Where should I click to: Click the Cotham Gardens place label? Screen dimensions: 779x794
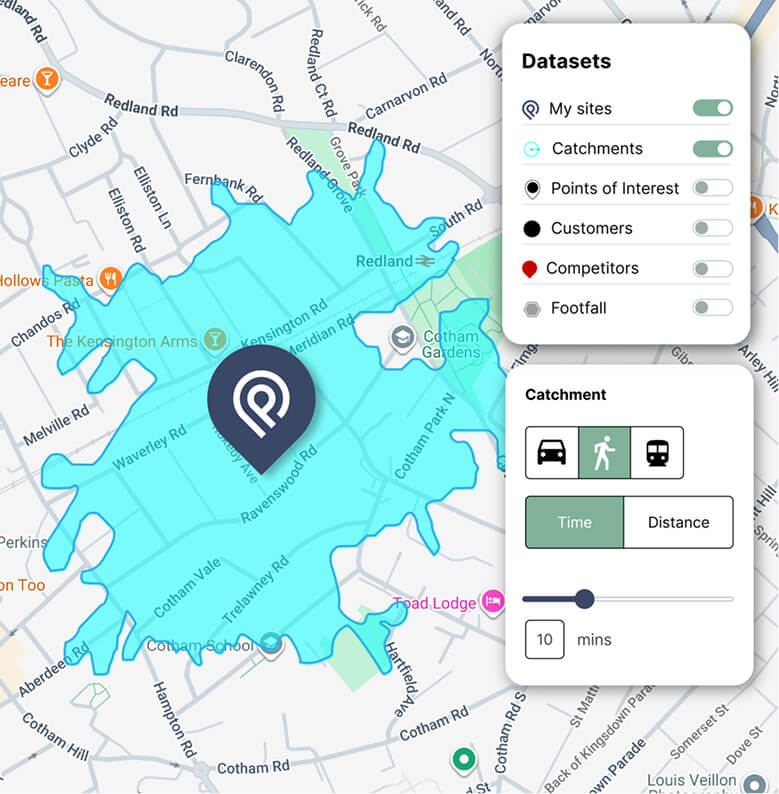(x=450, y=344)
